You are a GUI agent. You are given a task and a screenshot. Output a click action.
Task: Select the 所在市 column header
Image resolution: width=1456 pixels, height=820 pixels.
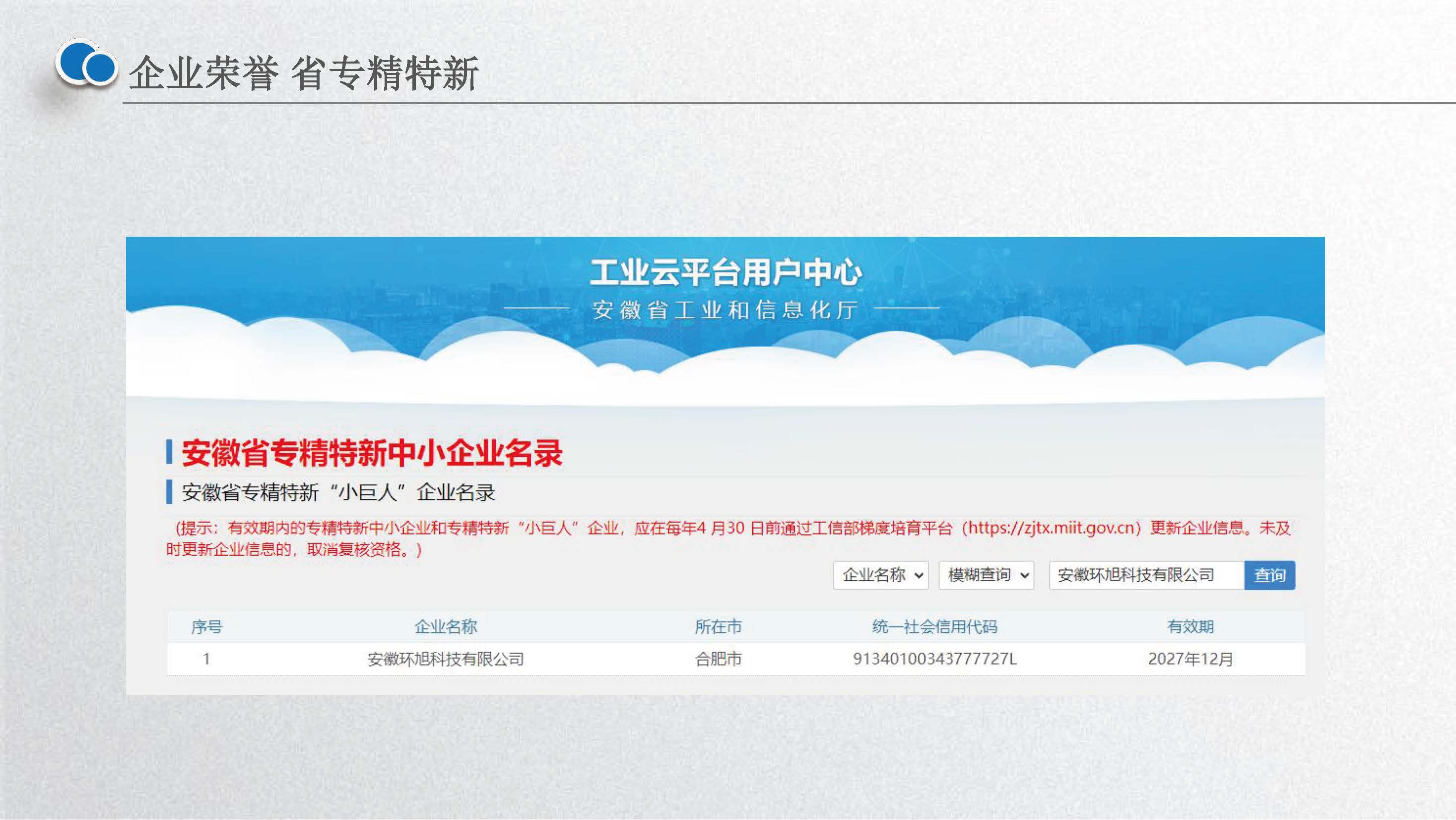[x=719, y=626]
